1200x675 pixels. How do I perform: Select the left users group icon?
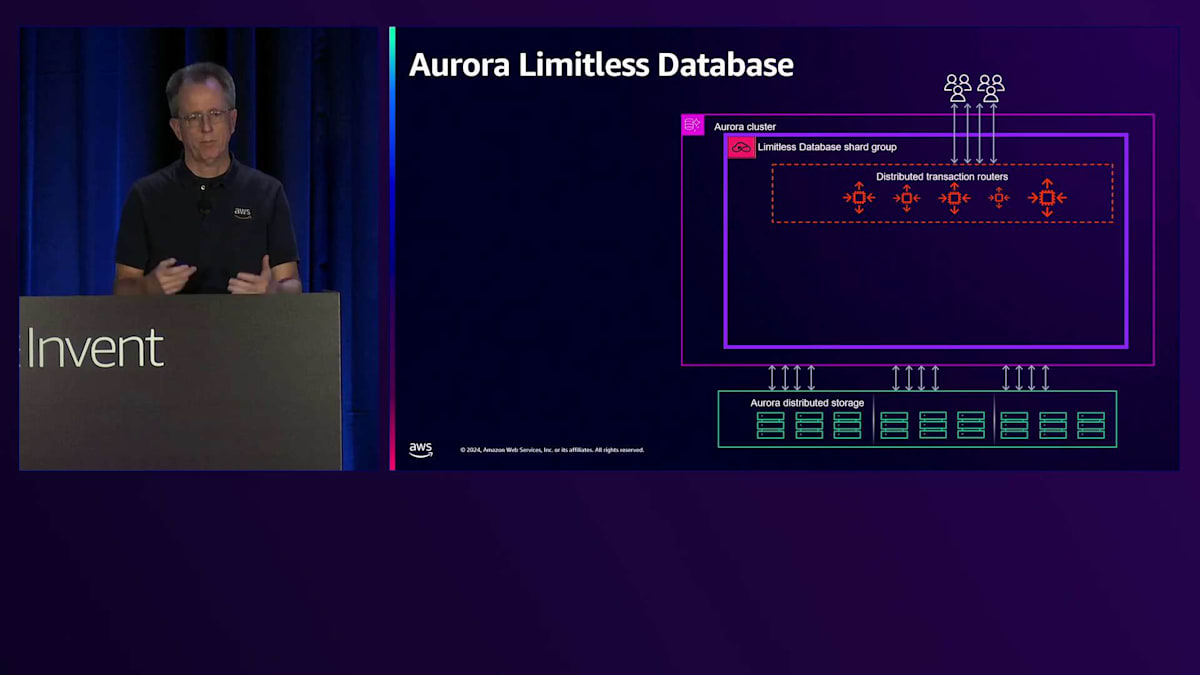(x=958, y=87)
